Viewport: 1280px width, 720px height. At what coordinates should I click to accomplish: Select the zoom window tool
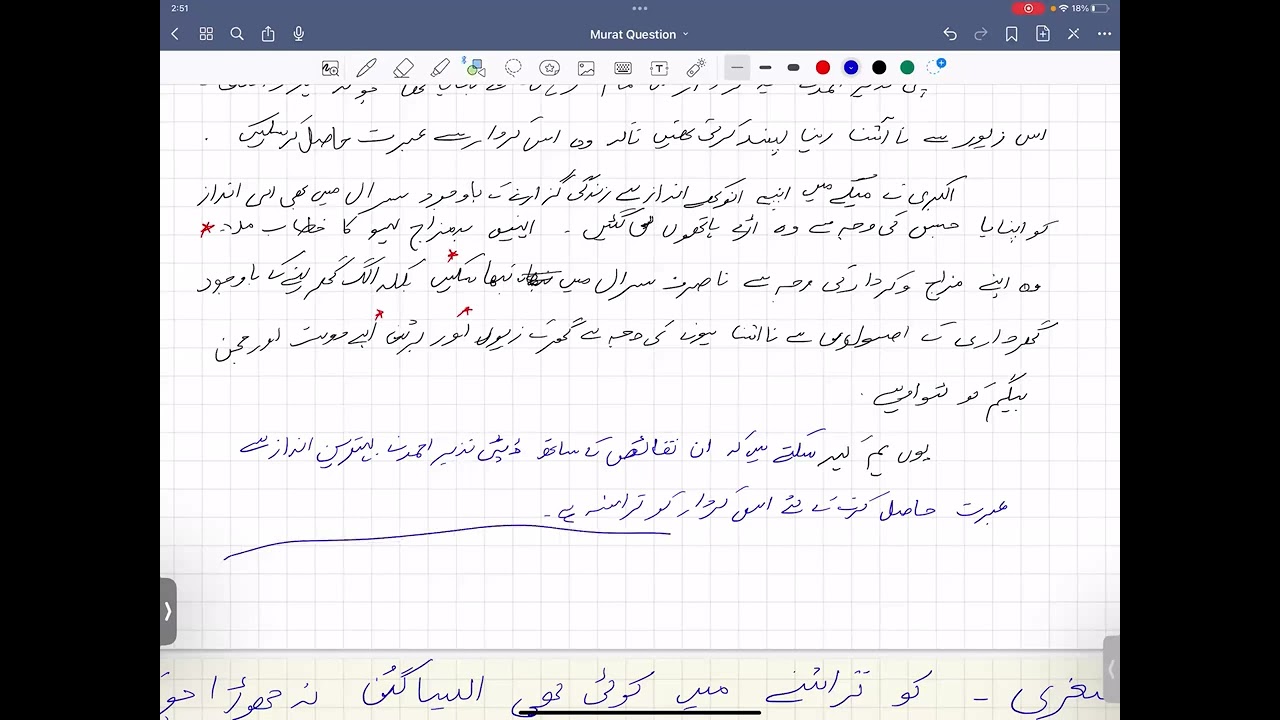[x=330, y=68]
